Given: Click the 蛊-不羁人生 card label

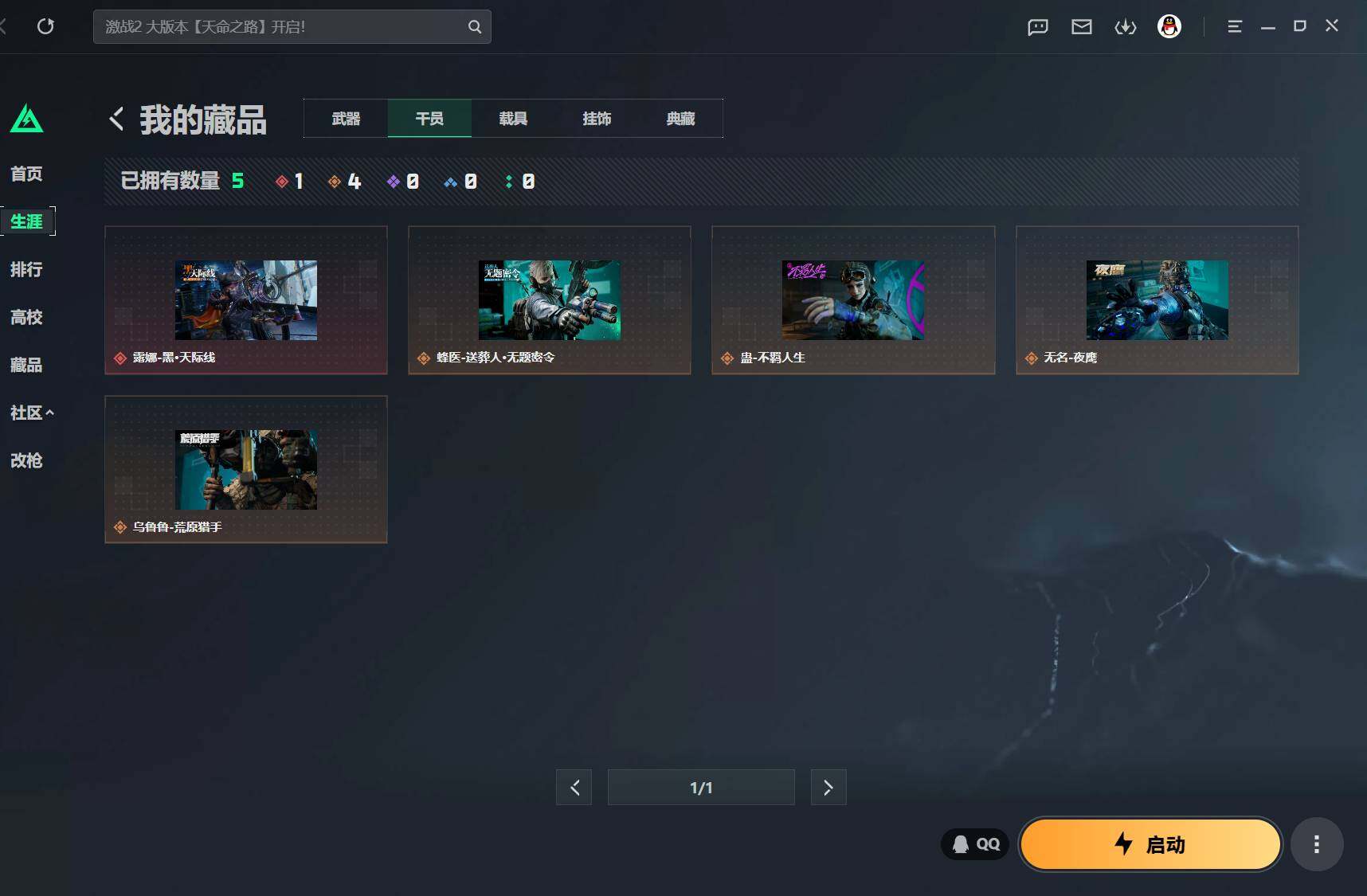Looking at the screenshot, I should click(x=773, y=358).
